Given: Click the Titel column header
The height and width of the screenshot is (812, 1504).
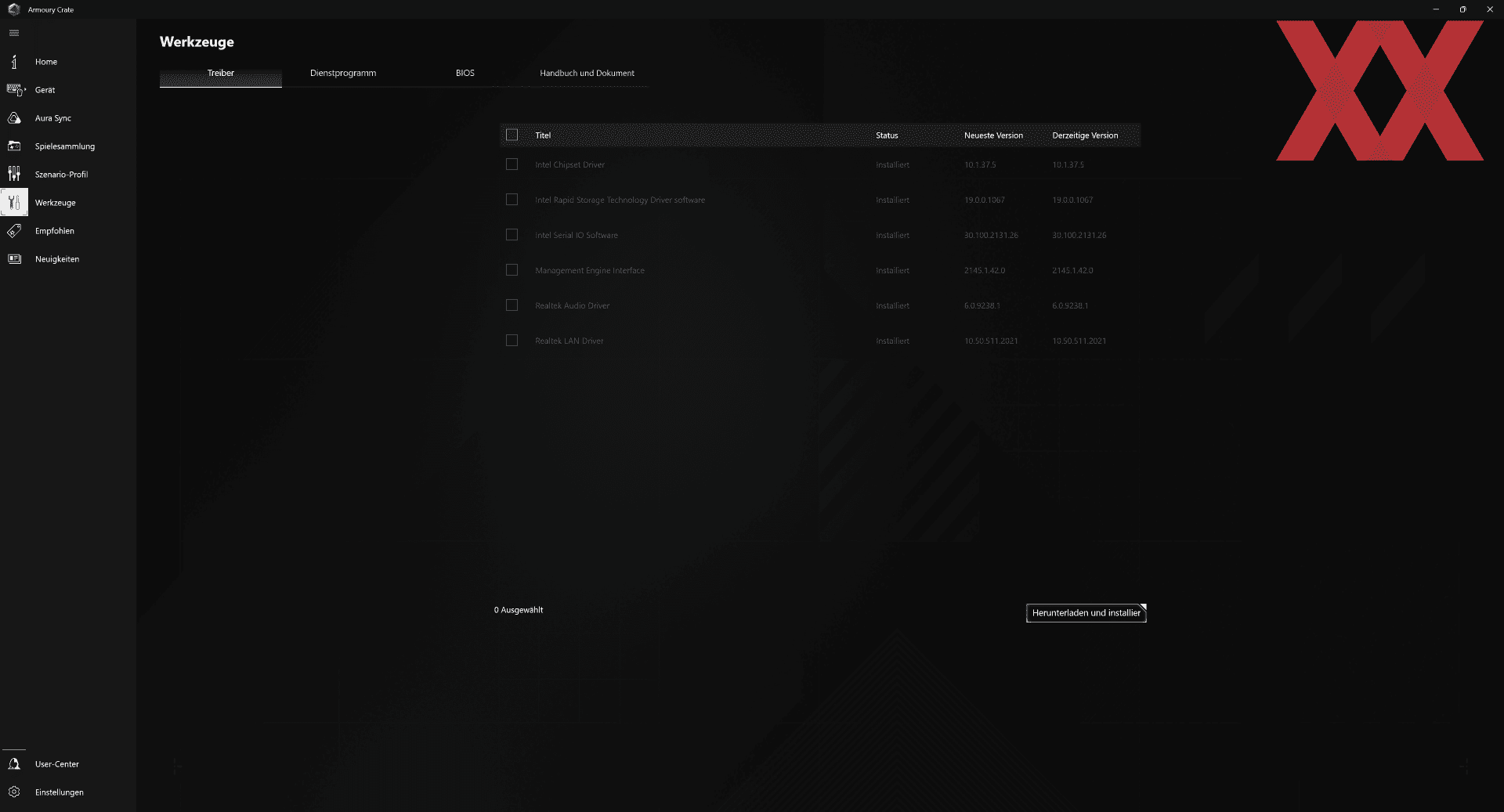Looking at the screenshot, I should (x=543, y=135).
